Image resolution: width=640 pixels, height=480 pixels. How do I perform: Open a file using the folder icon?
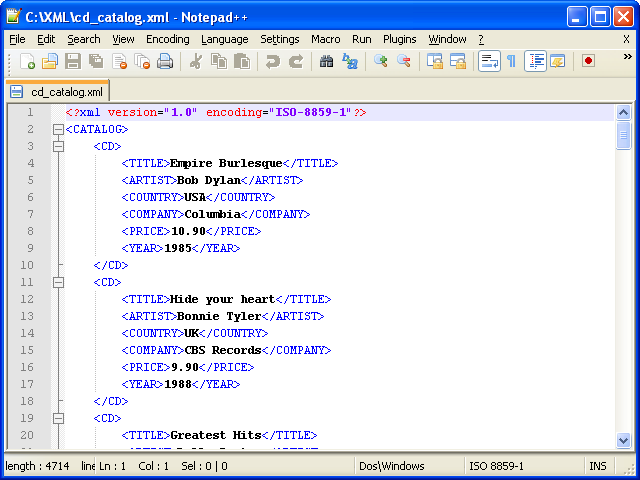coord(50,62)
